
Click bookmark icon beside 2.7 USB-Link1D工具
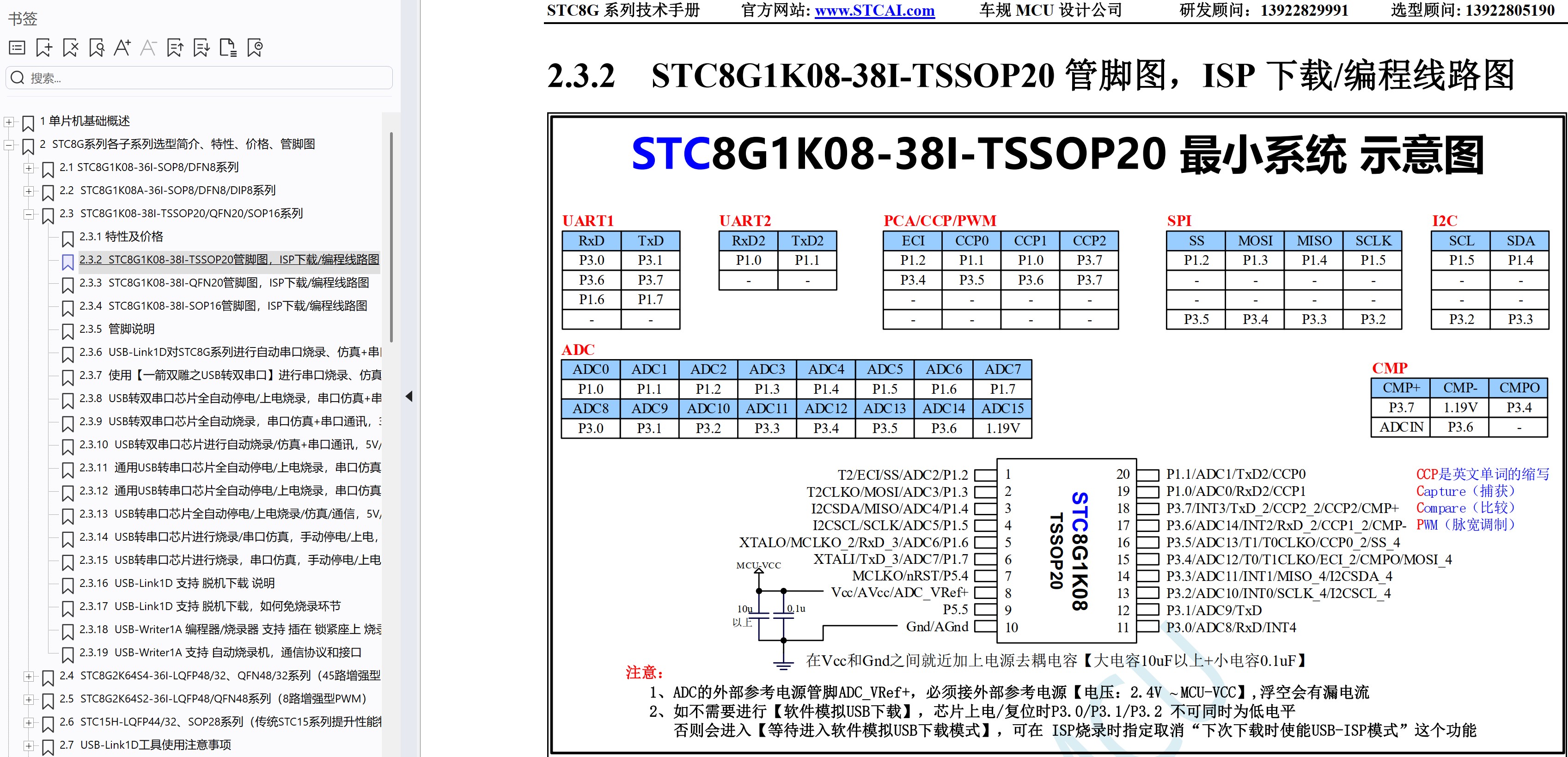point(48,747)
